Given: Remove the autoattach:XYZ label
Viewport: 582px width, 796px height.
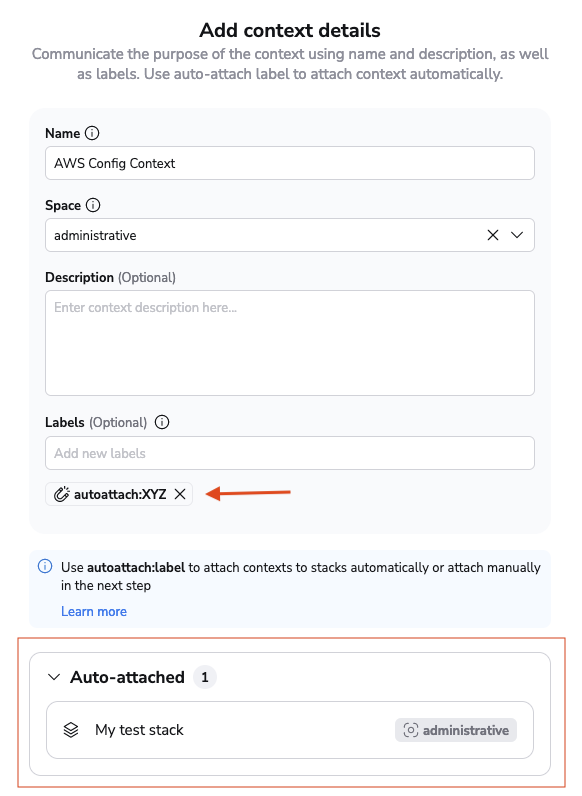Looking at the screenshot, I should tap(180, 494).
